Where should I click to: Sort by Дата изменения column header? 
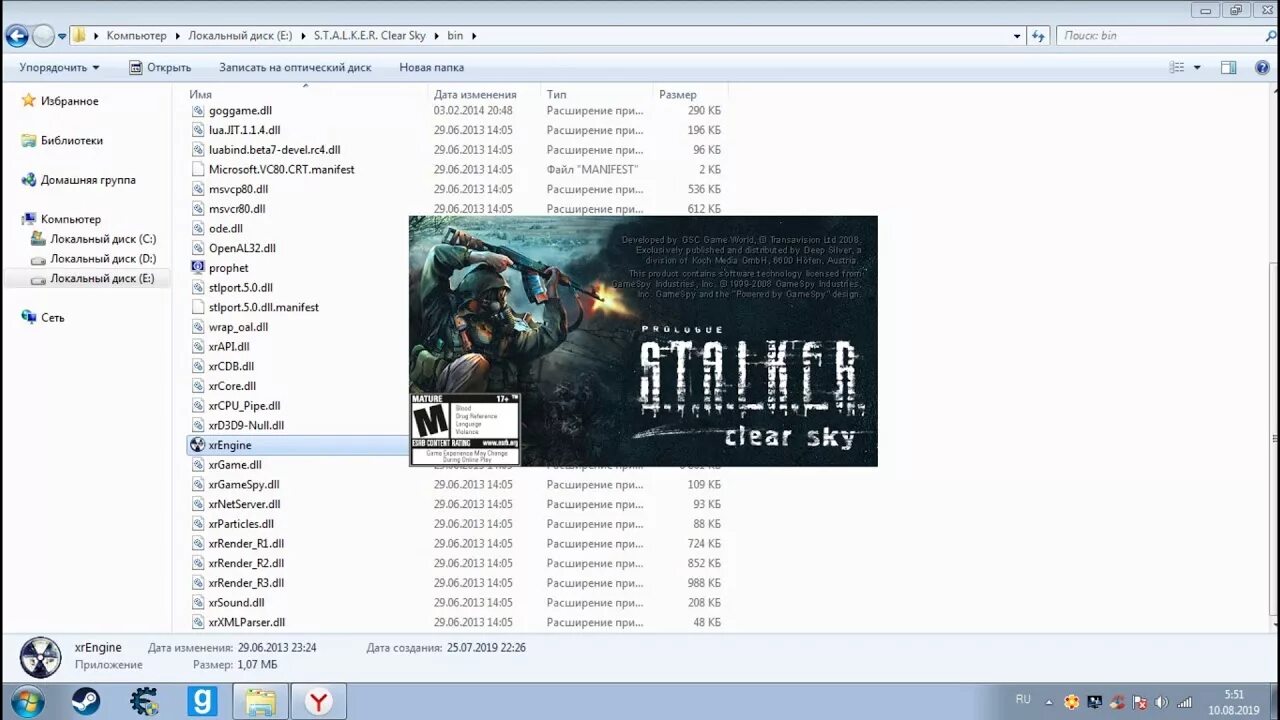click(474, 94)
